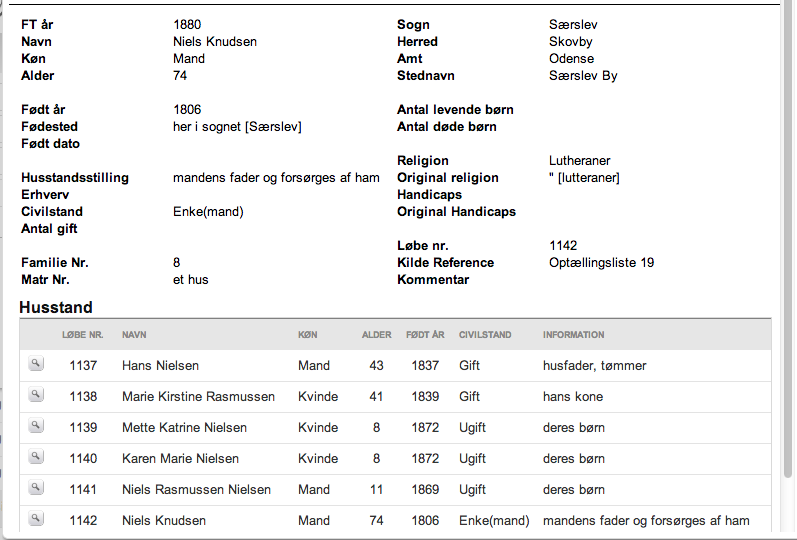Image resolution: width=797 pixels, height=540 pixels.
Task: Click the Information column header
Action: (573, 335)
